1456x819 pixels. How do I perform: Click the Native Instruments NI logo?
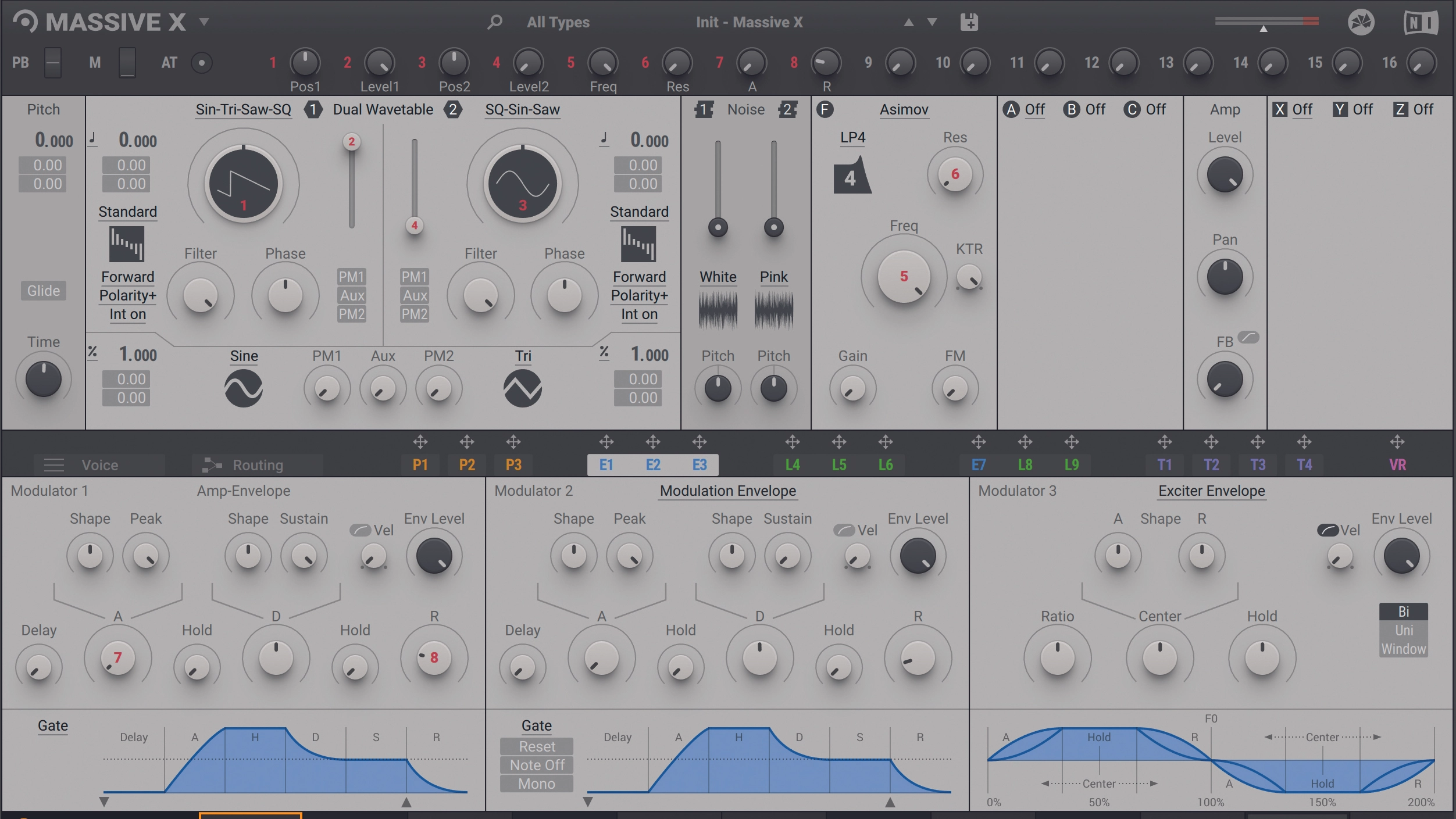1421,23
